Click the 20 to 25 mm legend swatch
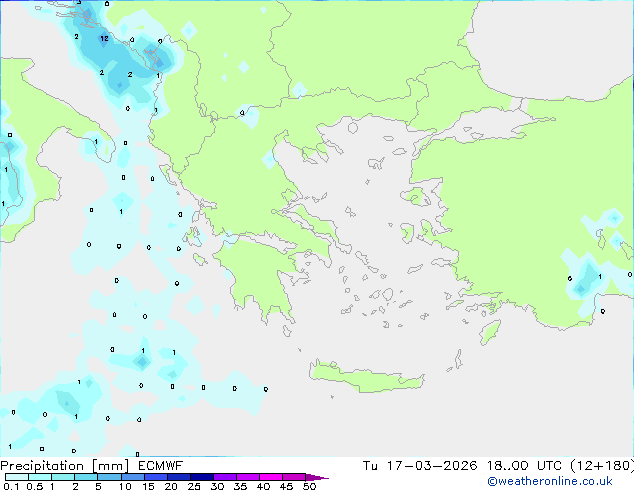Screen dimensions: 634x490 [178, 477]
